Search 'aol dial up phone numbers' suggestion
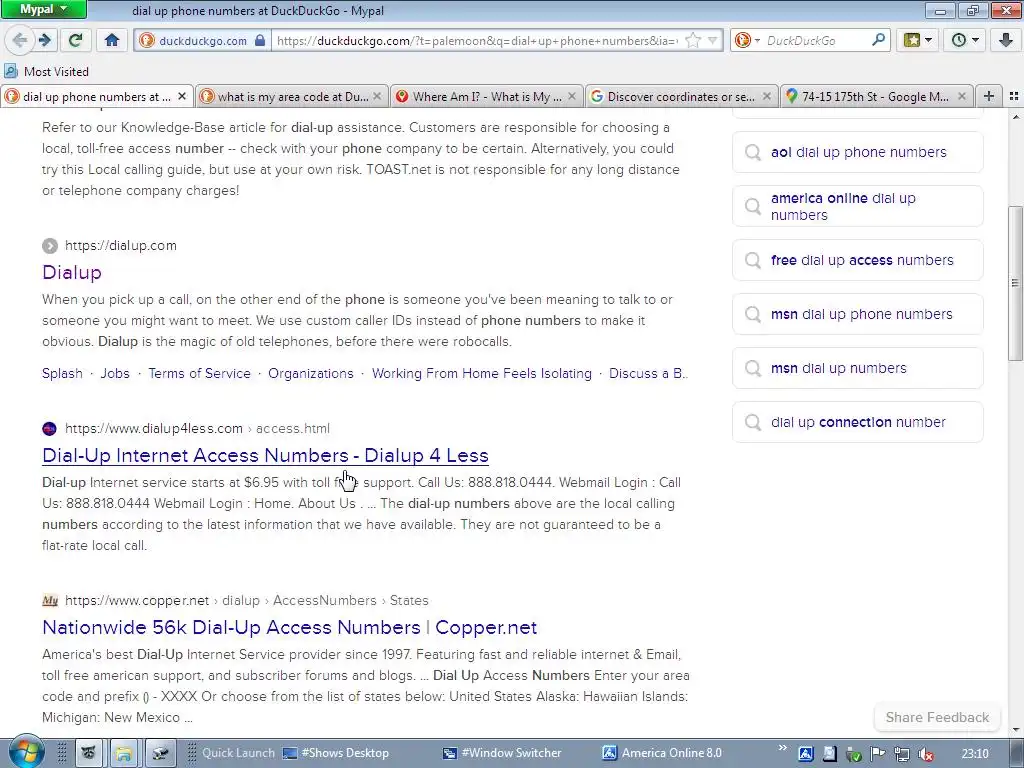The height and width of the screenshot is (768, 1024). click(857, 152)
